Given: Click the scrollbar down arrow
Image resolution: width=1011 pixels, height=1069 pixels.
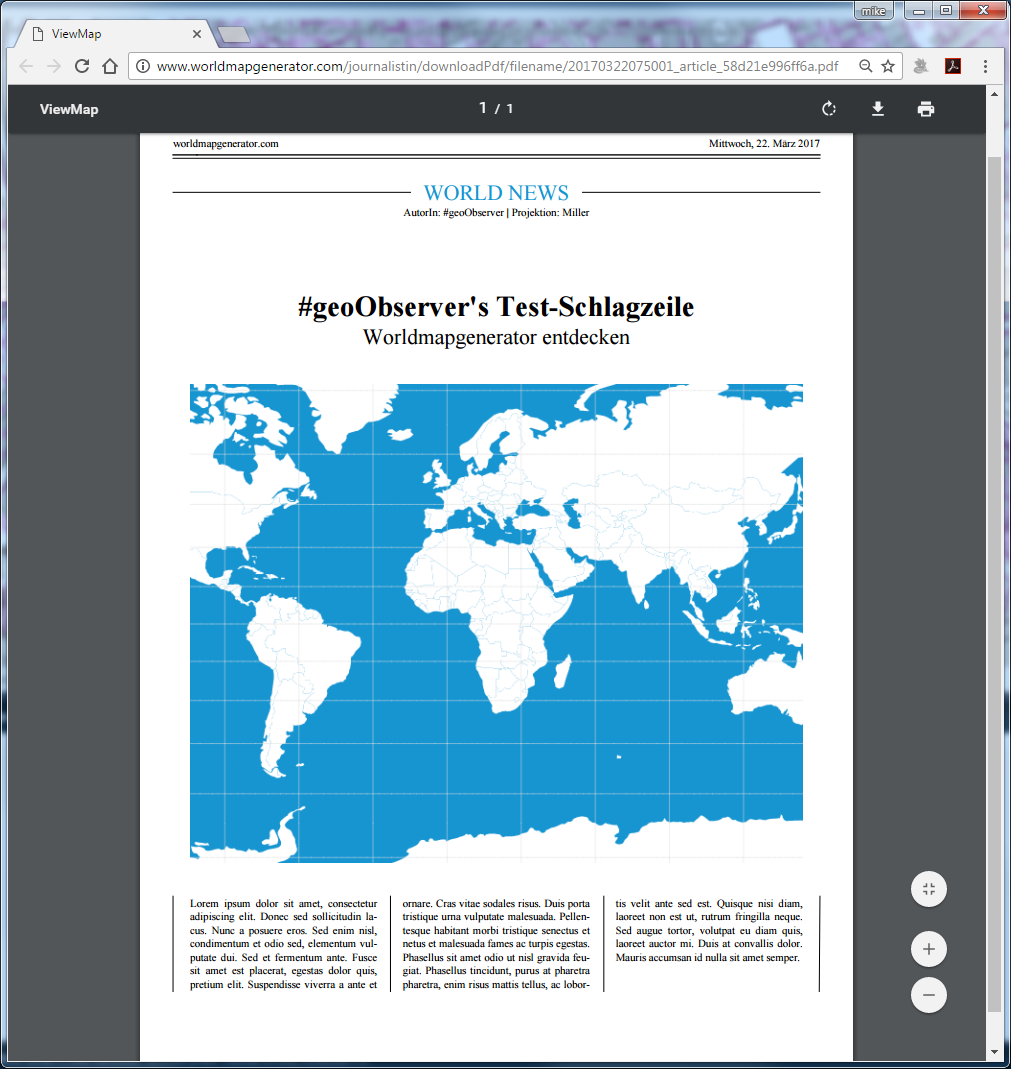Looking at the screenshot, I should click(x=995, y=1053).
